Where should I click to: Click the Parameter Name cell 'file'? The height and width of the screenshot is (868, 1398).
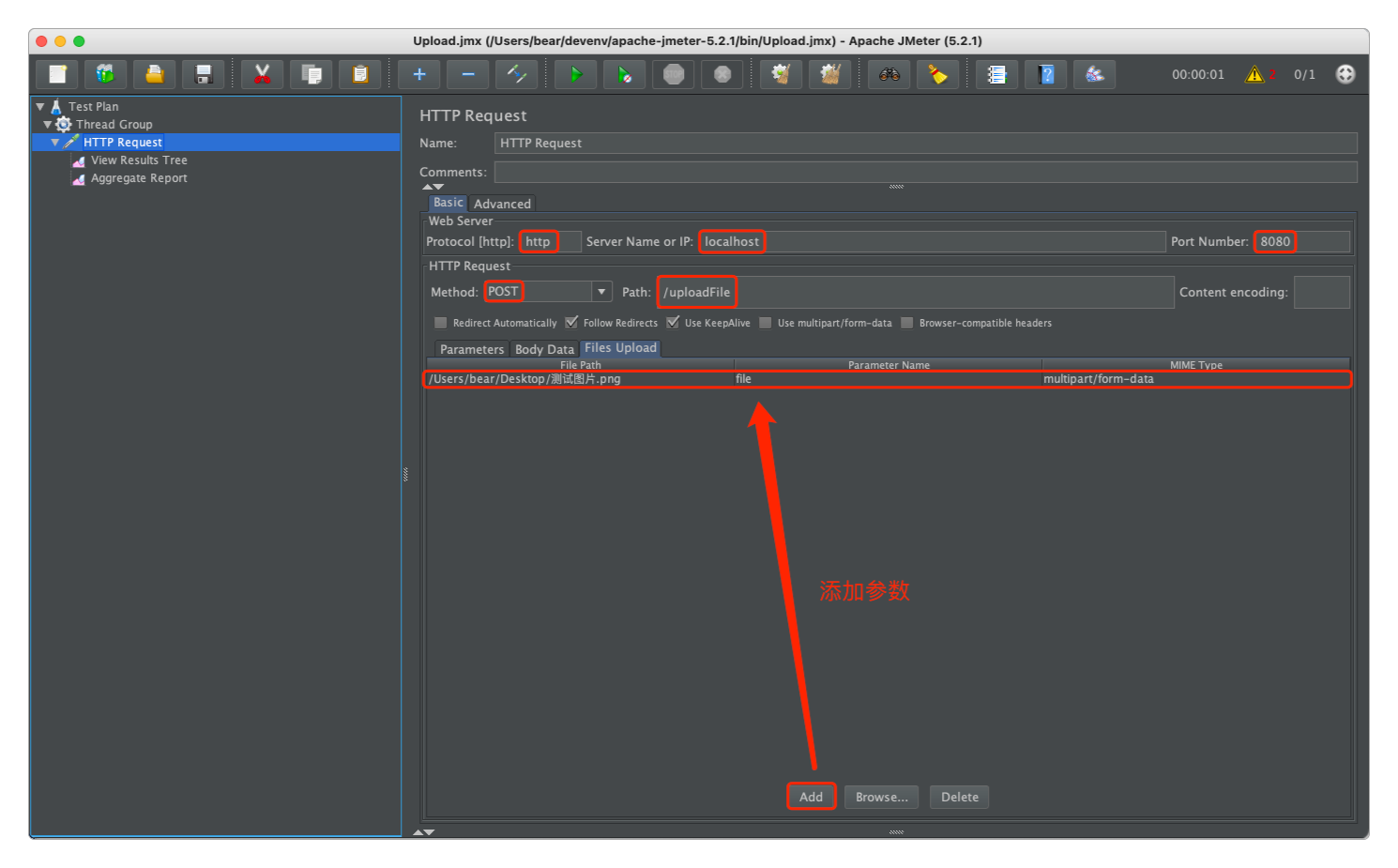888,379
